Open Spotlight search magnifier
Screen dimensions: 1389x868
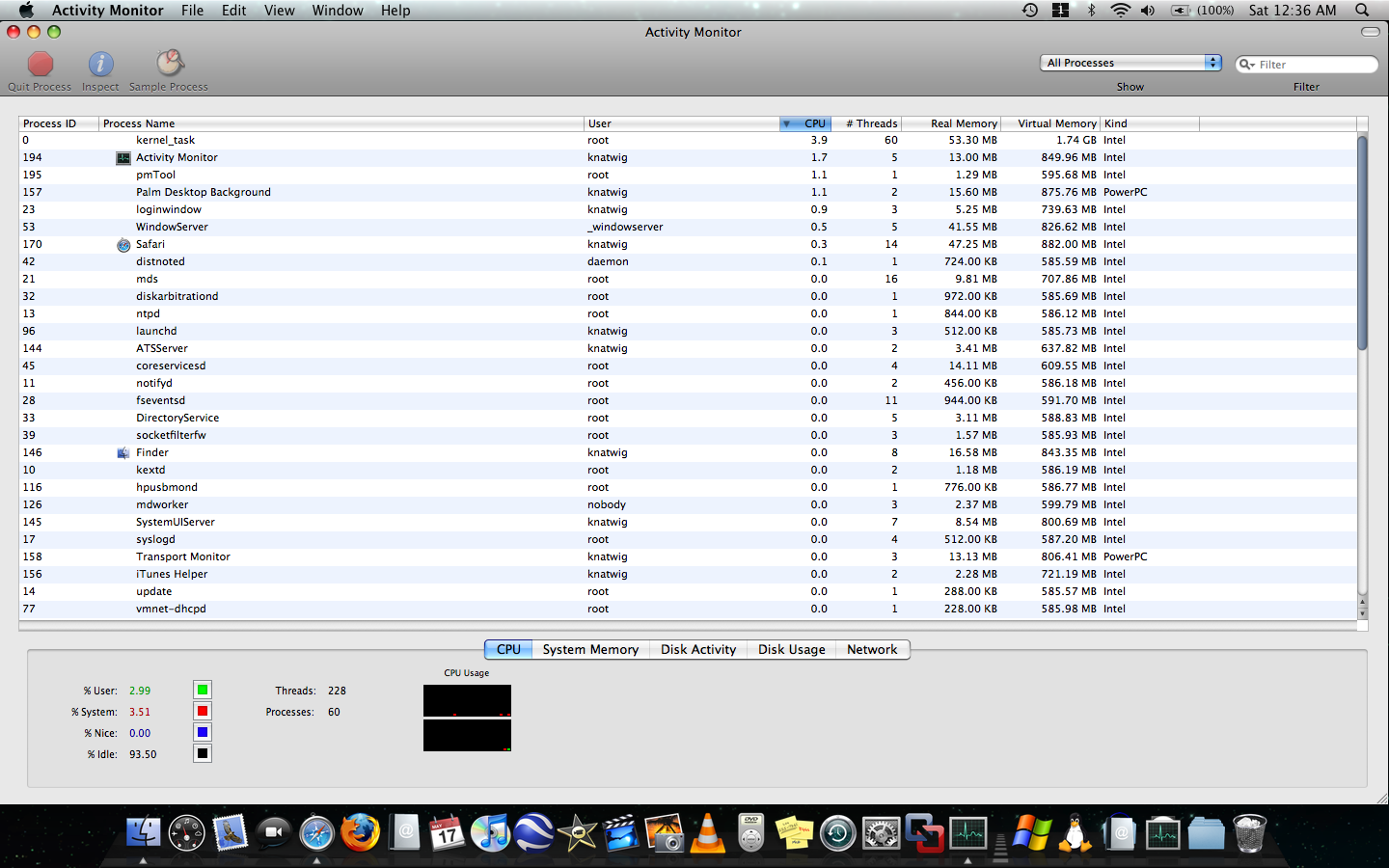(1362, 11)
